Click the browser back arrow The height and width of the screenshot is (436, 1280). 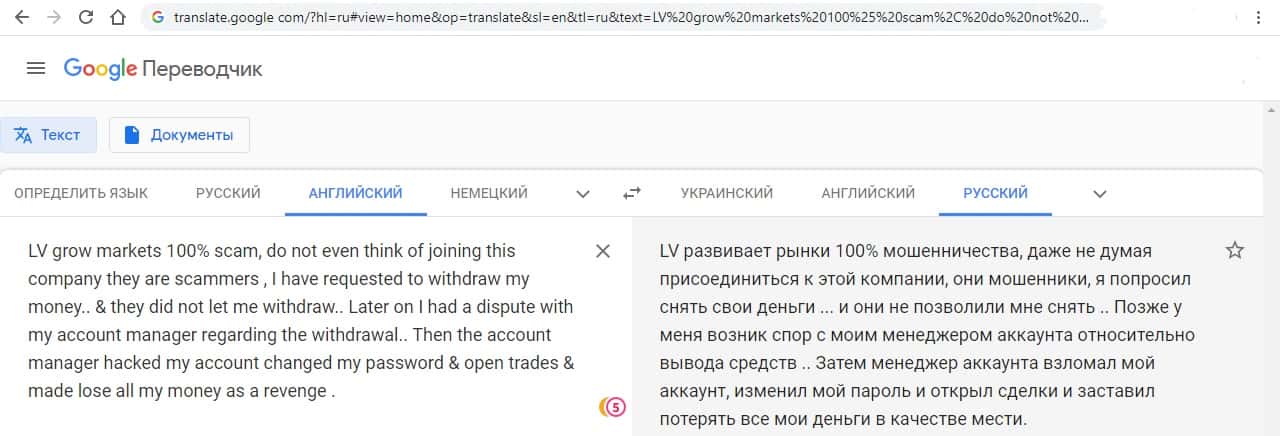click(22, 18)
